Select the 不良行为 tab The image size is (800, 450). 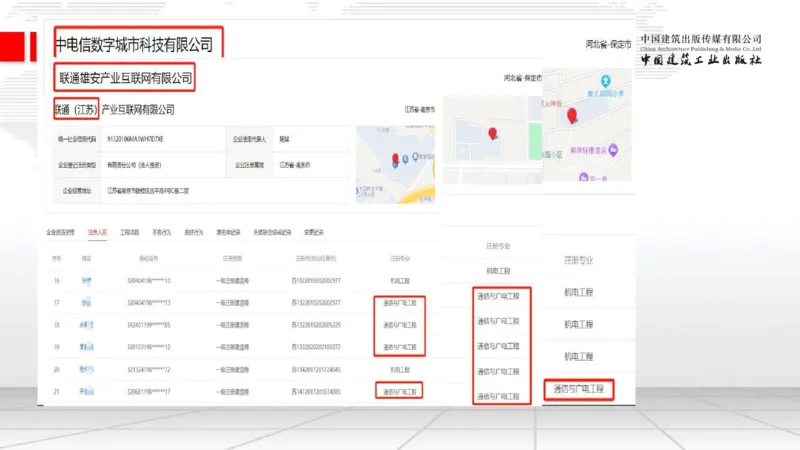coord(162,232)
